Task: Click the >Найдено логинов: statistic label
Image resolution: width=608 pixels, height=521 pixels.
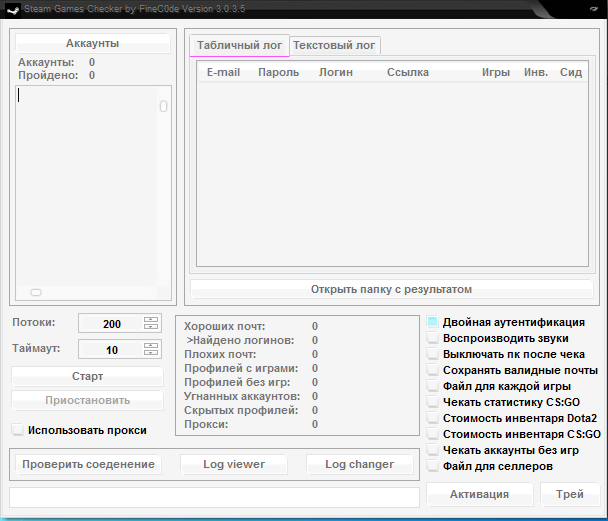Action: point(240,340)
